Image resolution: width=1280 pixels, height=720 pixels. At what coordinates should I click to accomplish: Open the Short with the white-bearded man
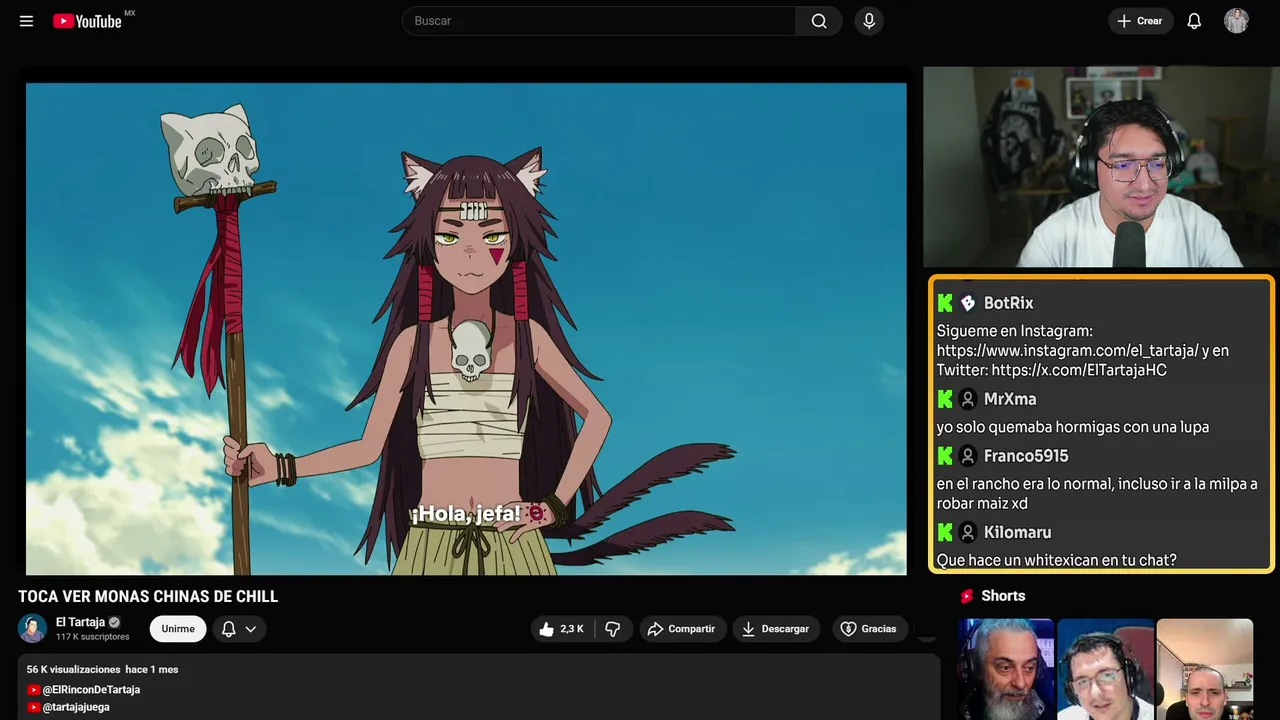(1006, 669)
